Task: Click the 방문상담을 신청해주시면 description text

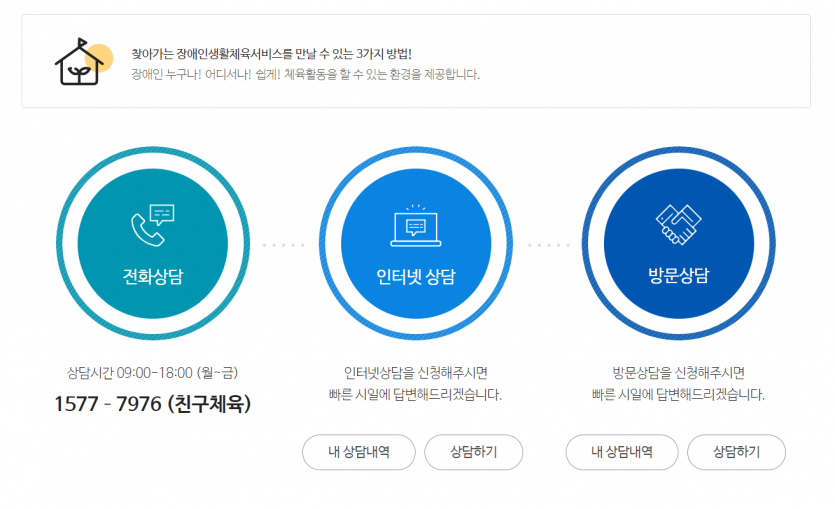Action: (678, 383)
